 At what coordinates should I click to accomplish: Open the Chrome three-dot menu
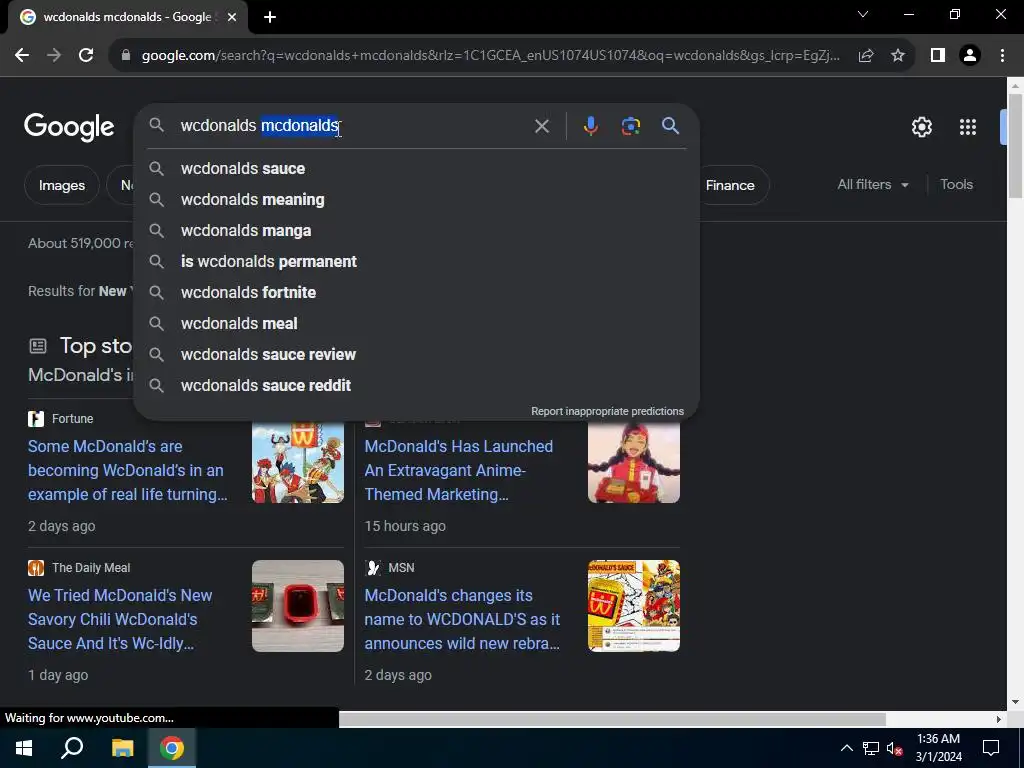coord(1002,56)
